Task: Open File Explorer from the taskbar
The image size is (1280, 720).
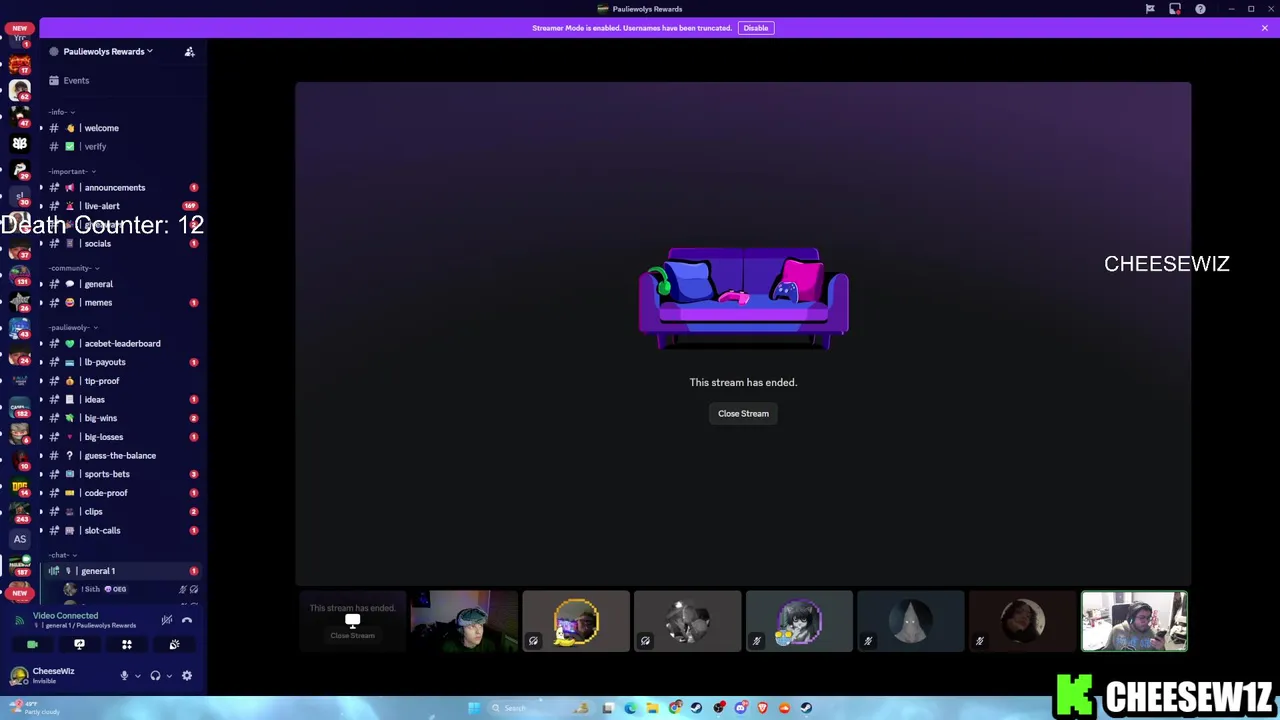Action: [x=652, y=708]
